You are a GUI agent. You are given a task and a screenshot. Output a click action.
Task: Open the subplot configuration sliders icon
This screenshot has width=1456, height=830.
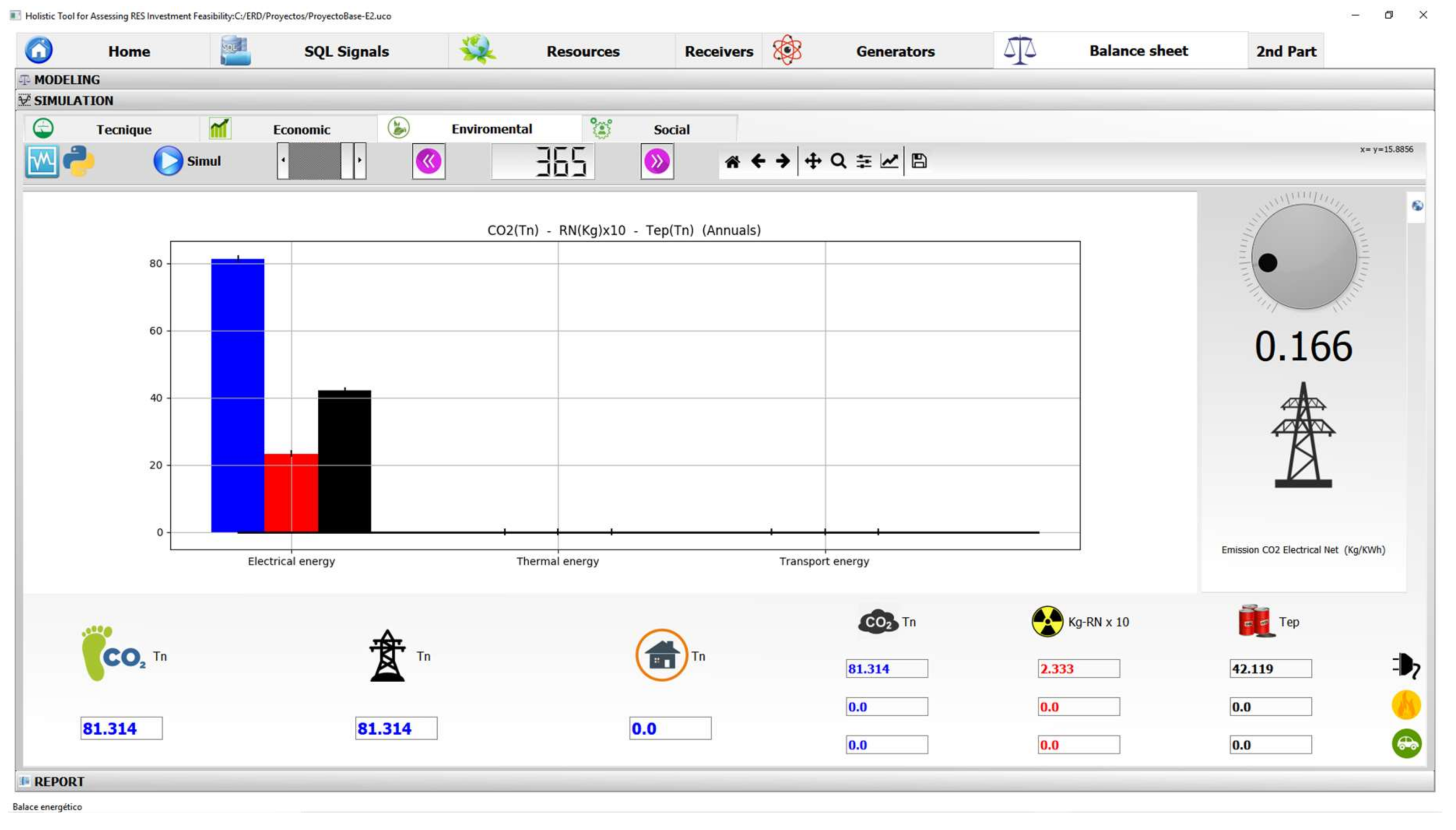point(864,161)
